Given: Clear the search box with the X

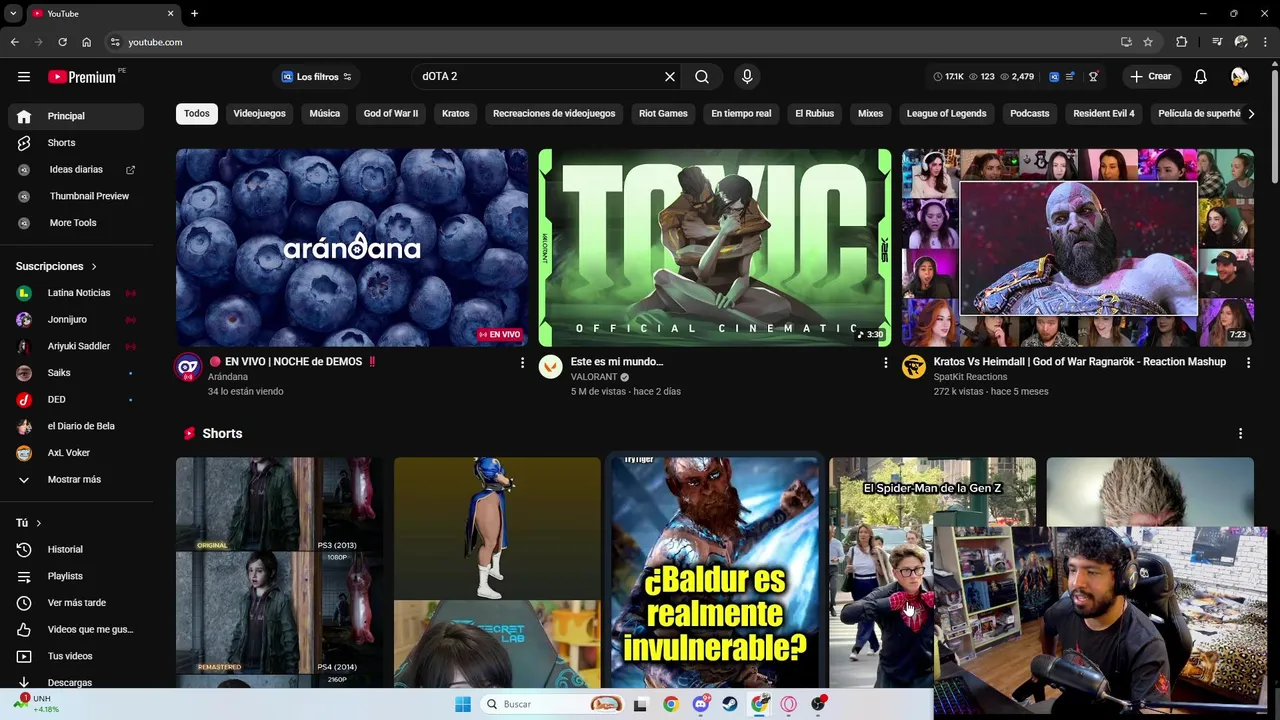Looking at the screenshot, I should pyautogui.click(x=670, y=77).
